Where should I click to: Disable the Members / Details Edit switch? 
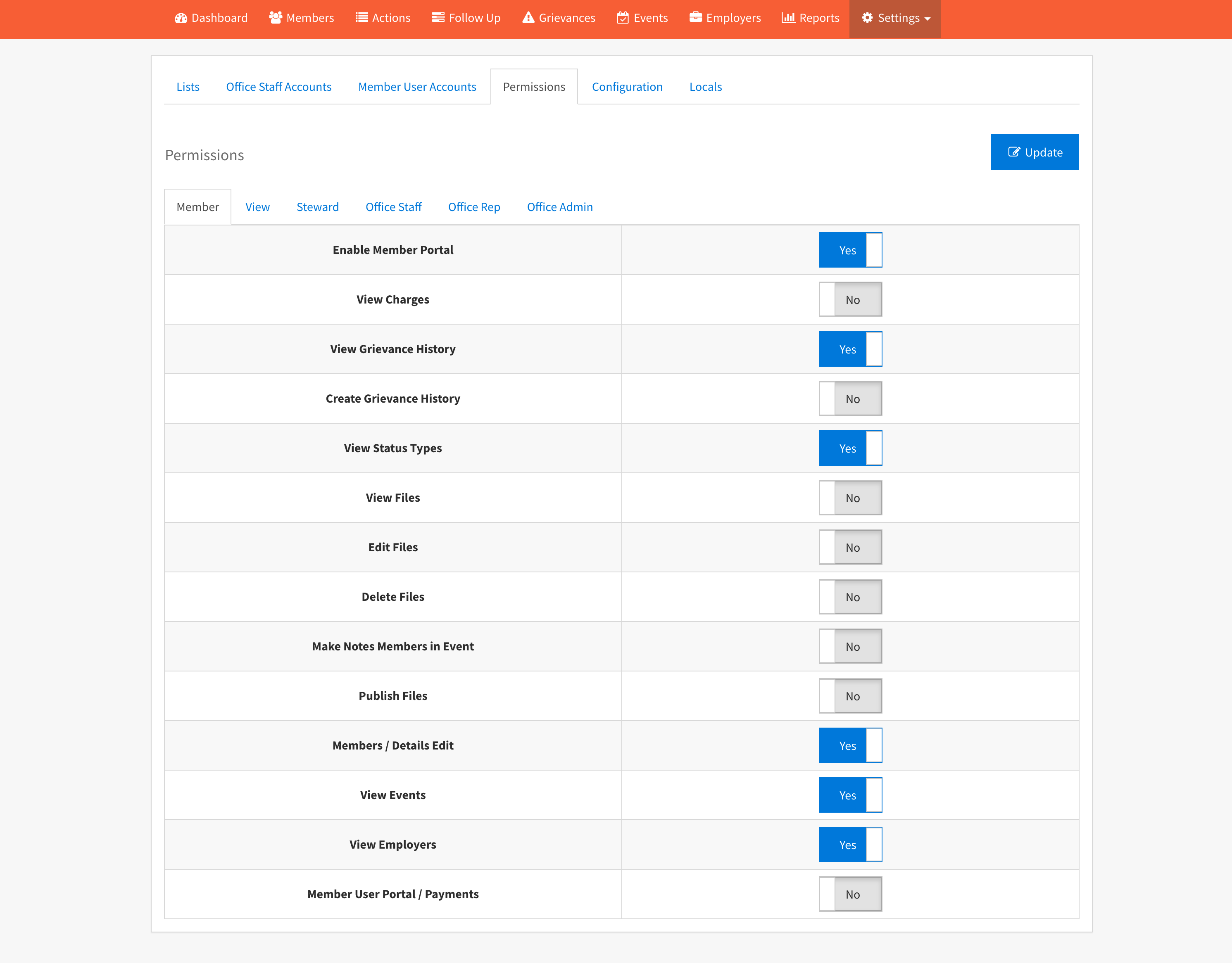850,745
